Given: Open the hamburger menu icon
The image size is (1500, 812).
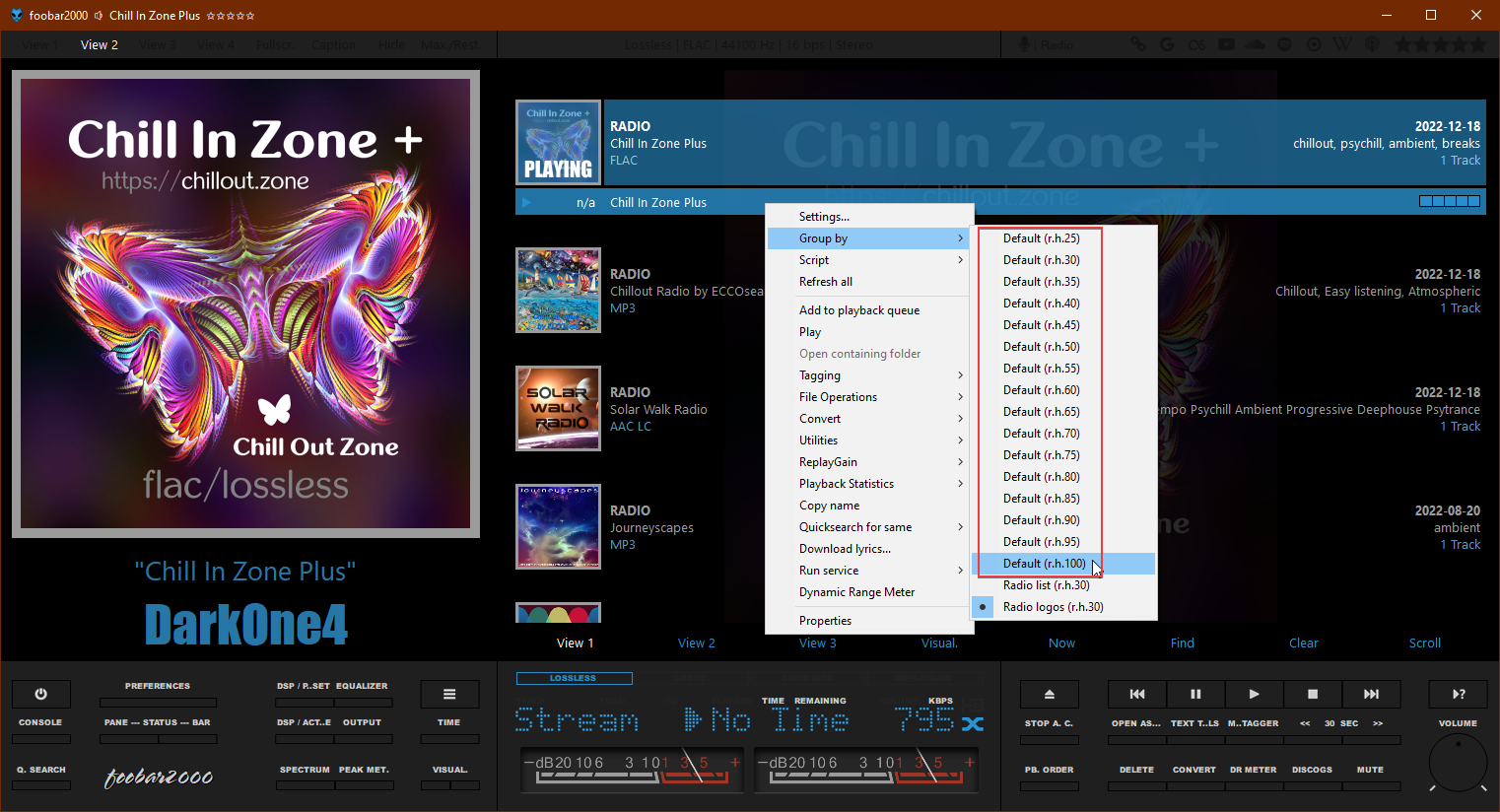Looking at the screenshot, I should click(449, 694).
